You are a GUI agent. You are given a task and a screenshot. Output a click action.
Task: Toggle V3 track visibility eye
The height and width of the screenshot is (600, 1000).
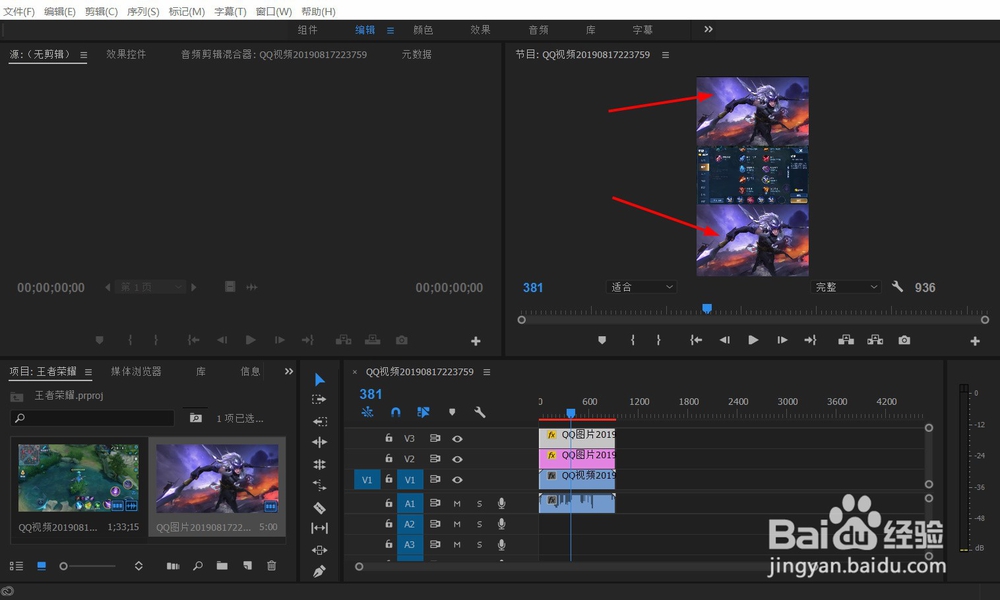[457, 439]
